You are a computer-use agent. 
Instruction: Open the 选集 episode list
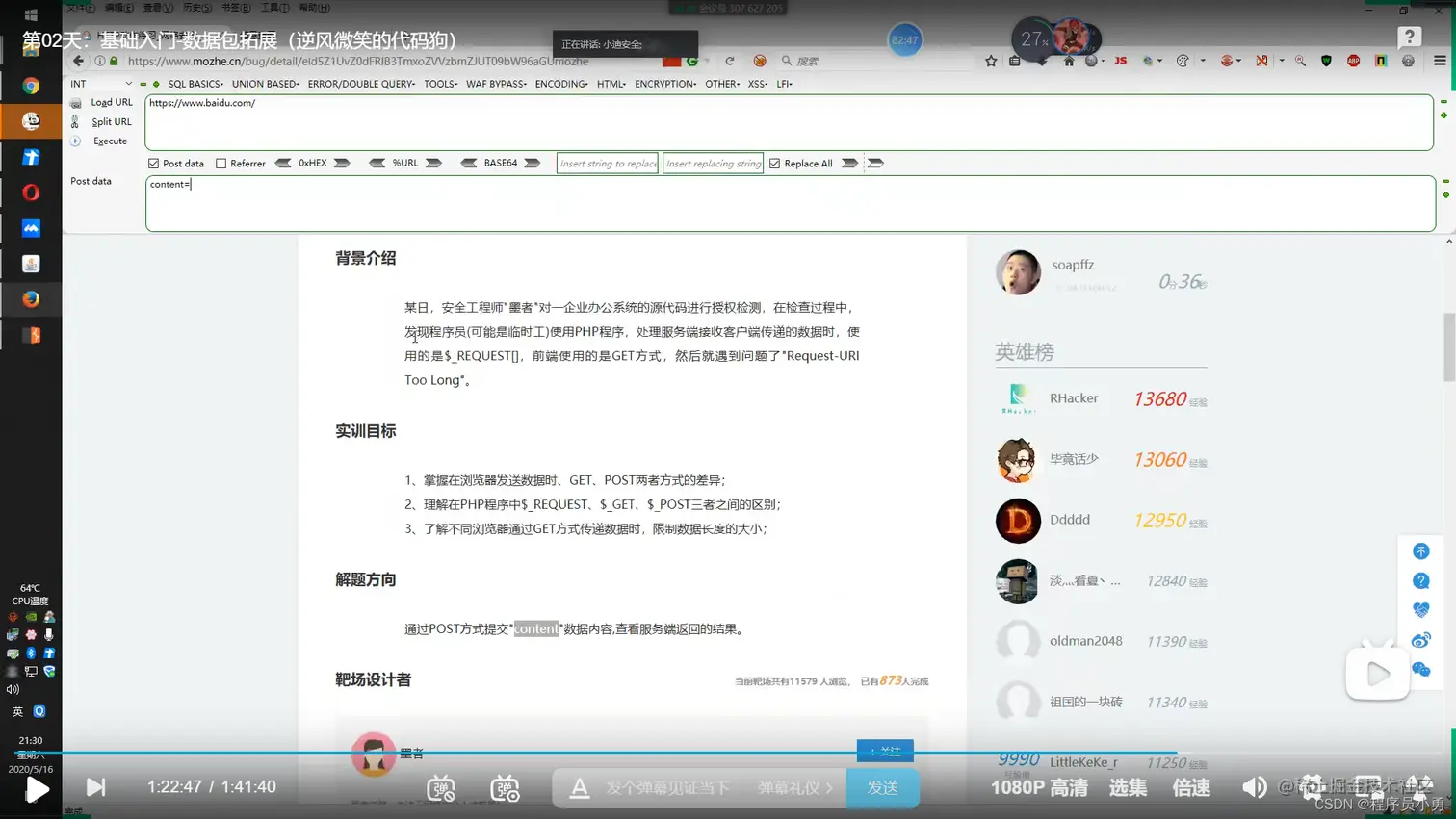pyautogui.click(x=1128, y=787)
